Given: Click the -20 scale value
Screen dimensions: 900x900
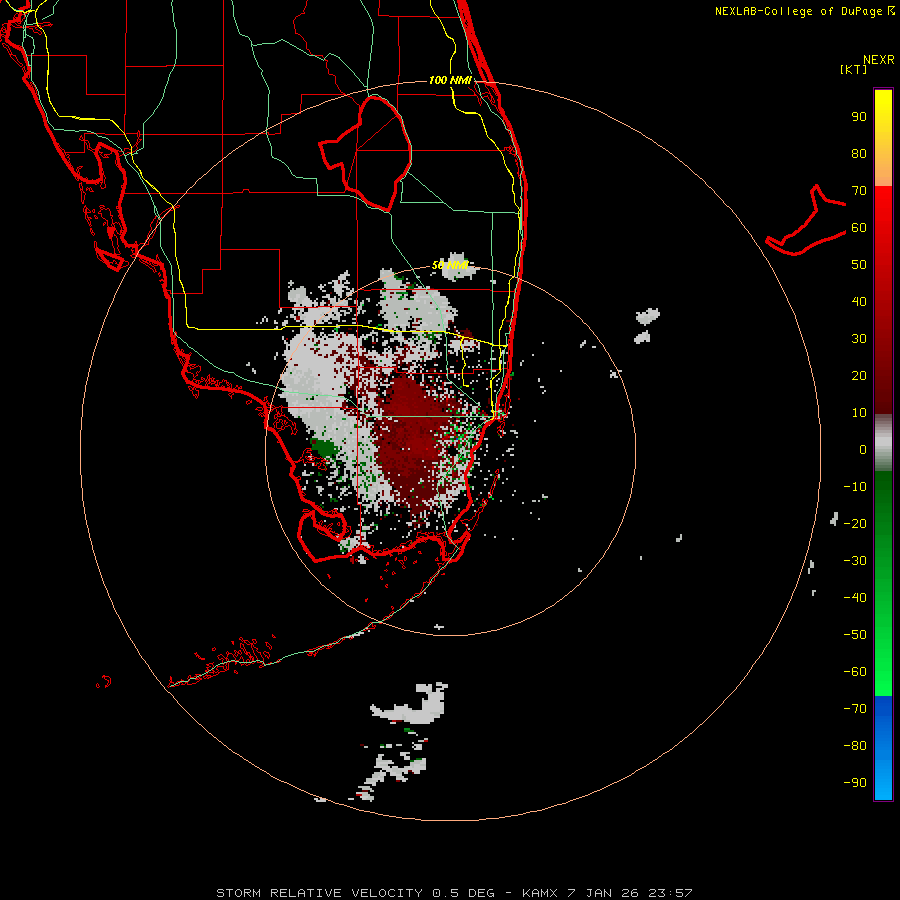Looking at the screenshot, I should pyautogui.click(x=855, y=523).
